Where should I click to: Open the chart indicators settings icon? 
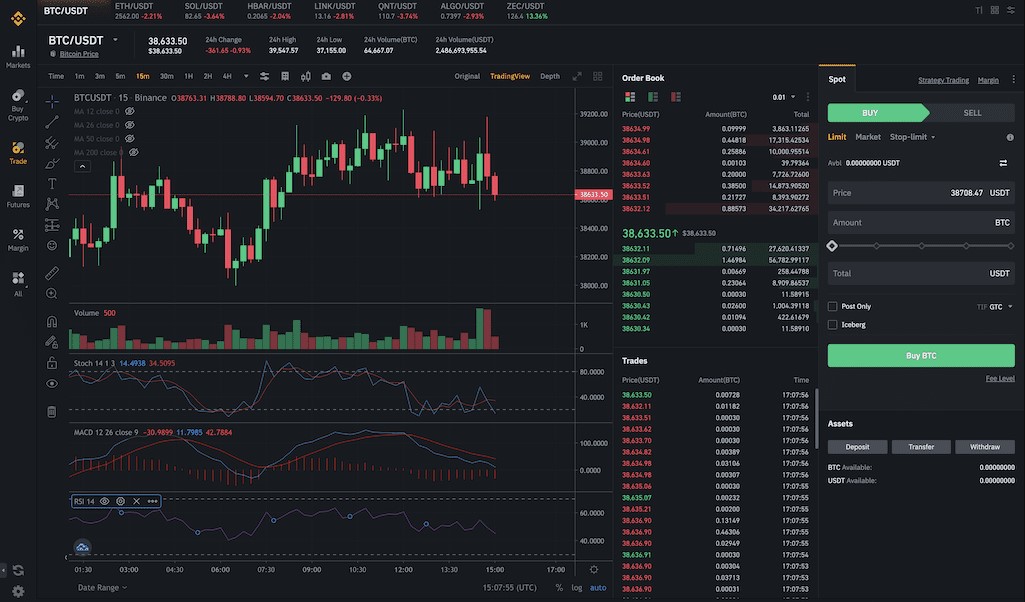[x=264, y=76]
